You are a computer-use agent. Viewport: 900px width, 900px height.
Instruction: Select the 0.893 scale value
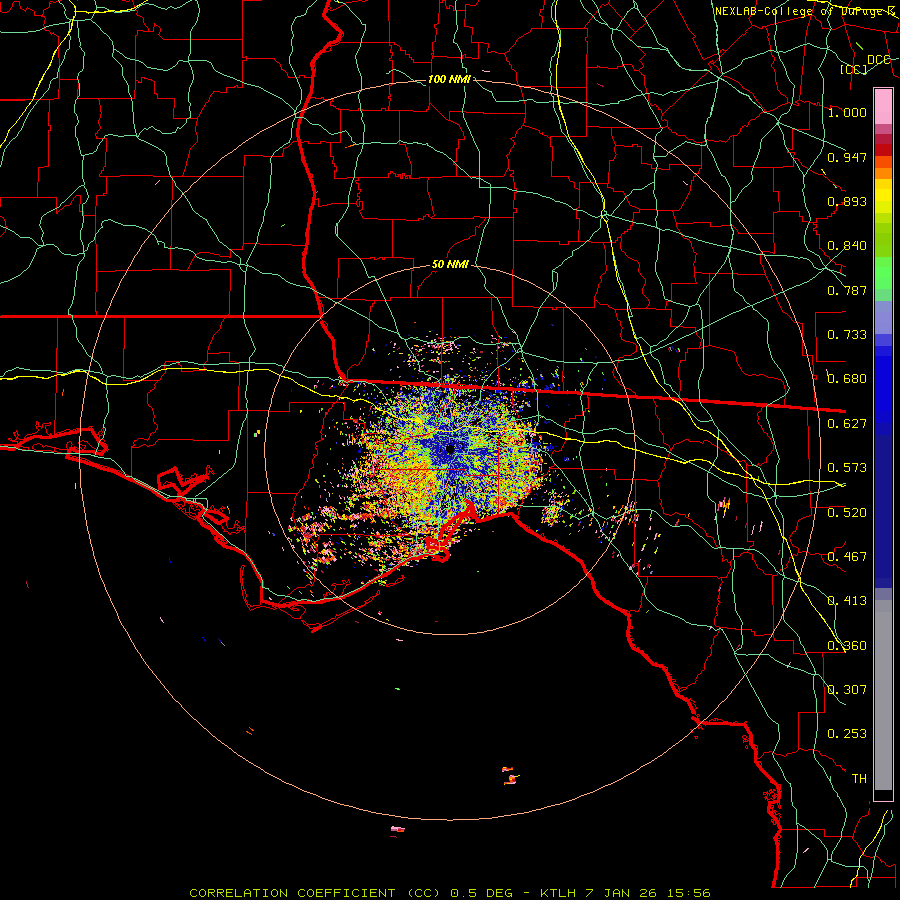(847, 201)
